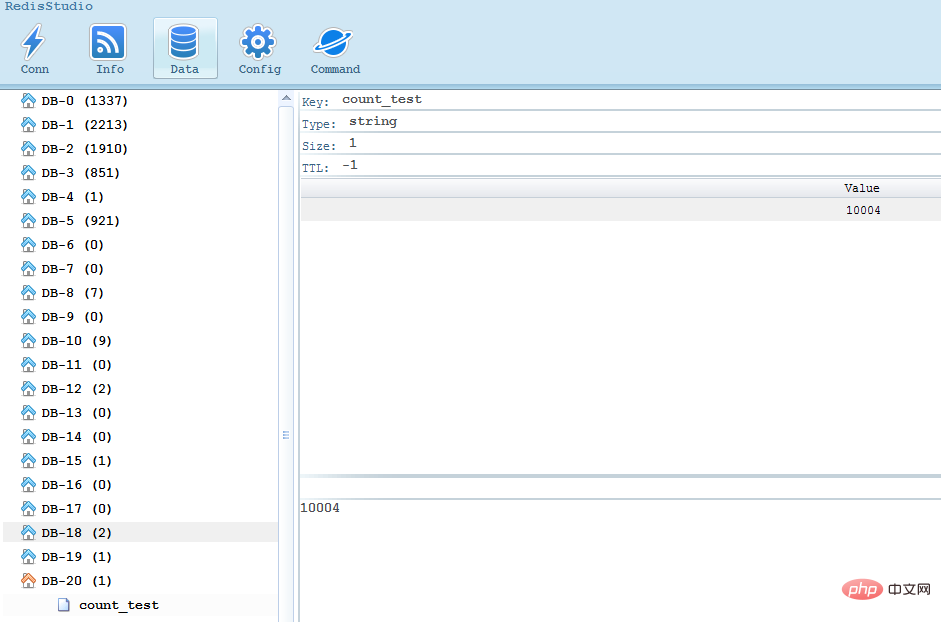The image size is (941, 622).
Task: Click the DB-0 house icon
Action: point(28,100)
